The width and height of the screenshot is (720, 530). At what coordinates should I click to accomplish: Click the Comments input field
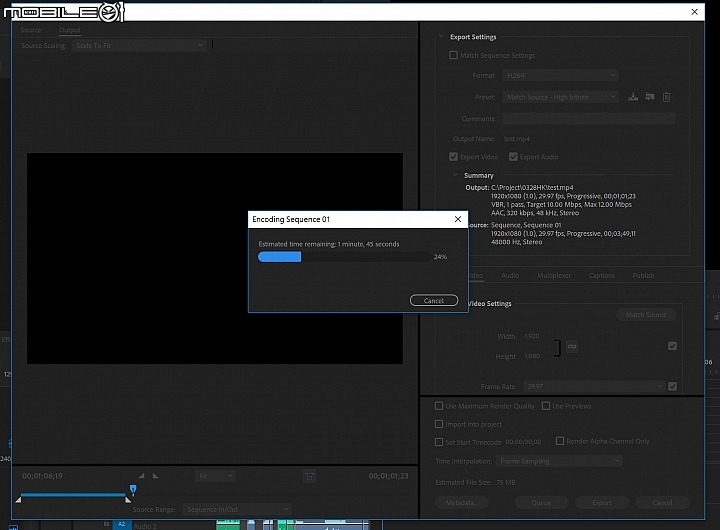coord(589,118)
